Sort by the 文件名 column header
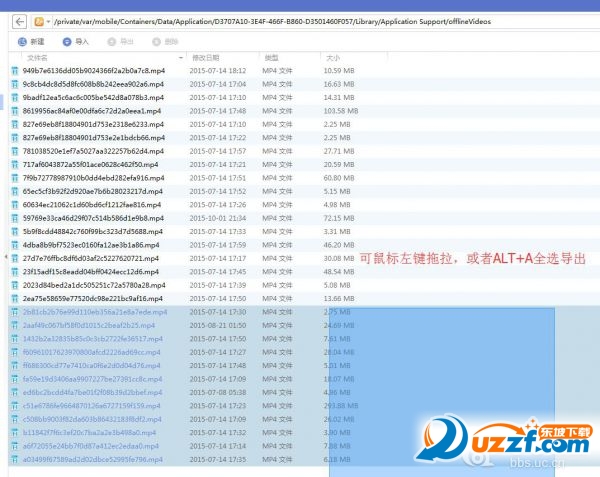The height and width of the screenshot is (477, 600). coord(38,58)
